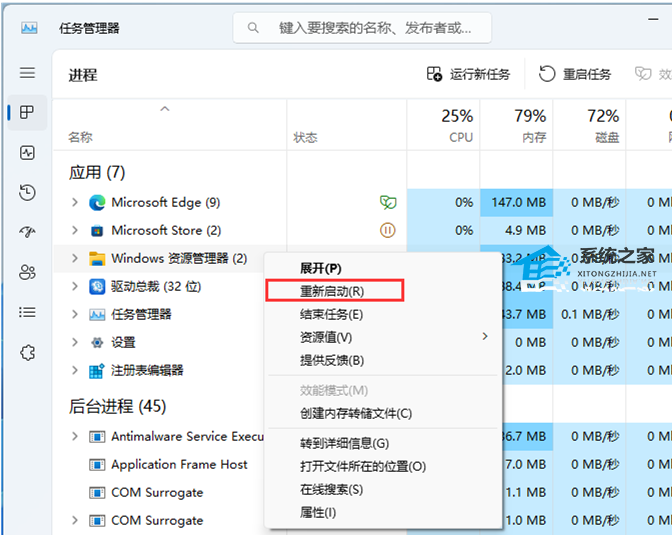The height and width of the screenshot is (535, 672).
Task: Select the Processes sidebar icon
Action: pos(27,112)
